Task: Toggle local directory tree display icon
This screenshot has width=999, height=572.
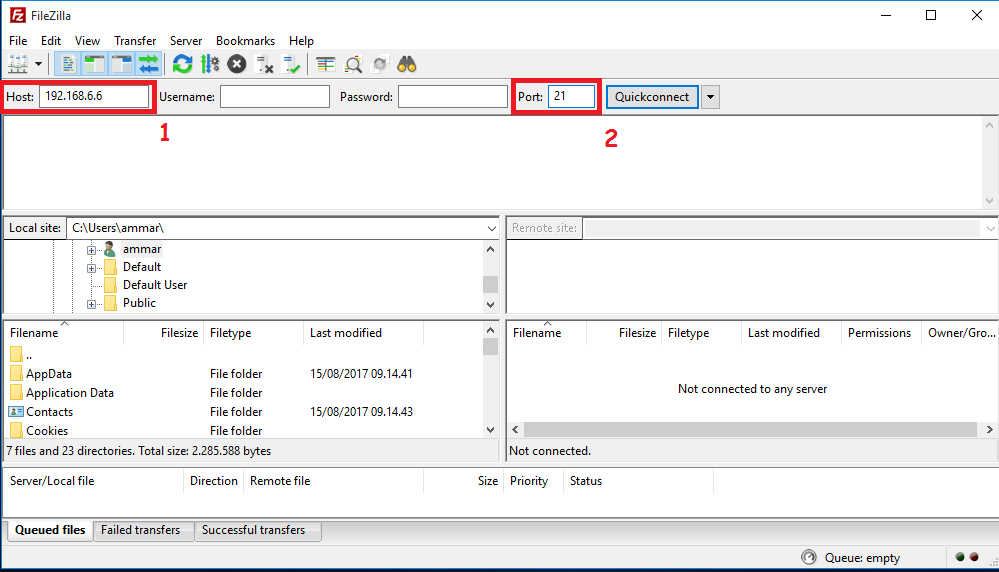Action: click(94, 64)
